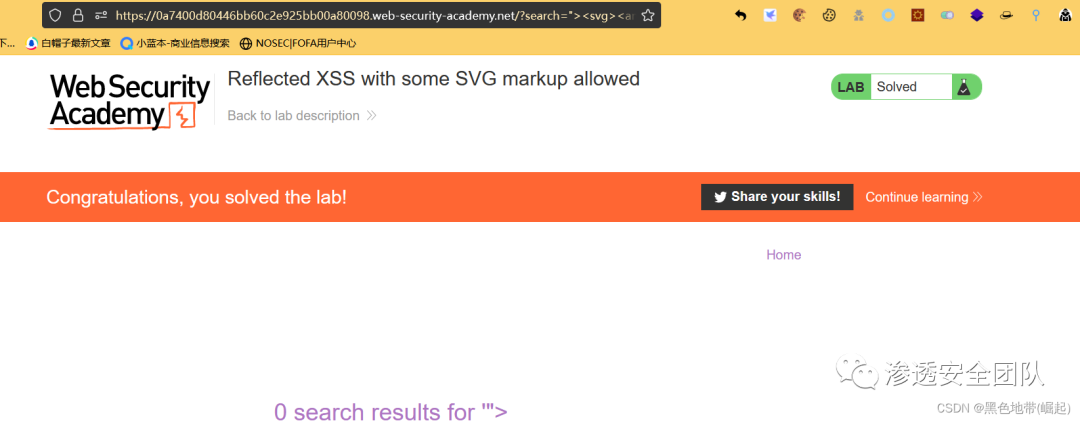
Task: Open the 白帽子最新文章 bookmark
Action: point(68,43)
